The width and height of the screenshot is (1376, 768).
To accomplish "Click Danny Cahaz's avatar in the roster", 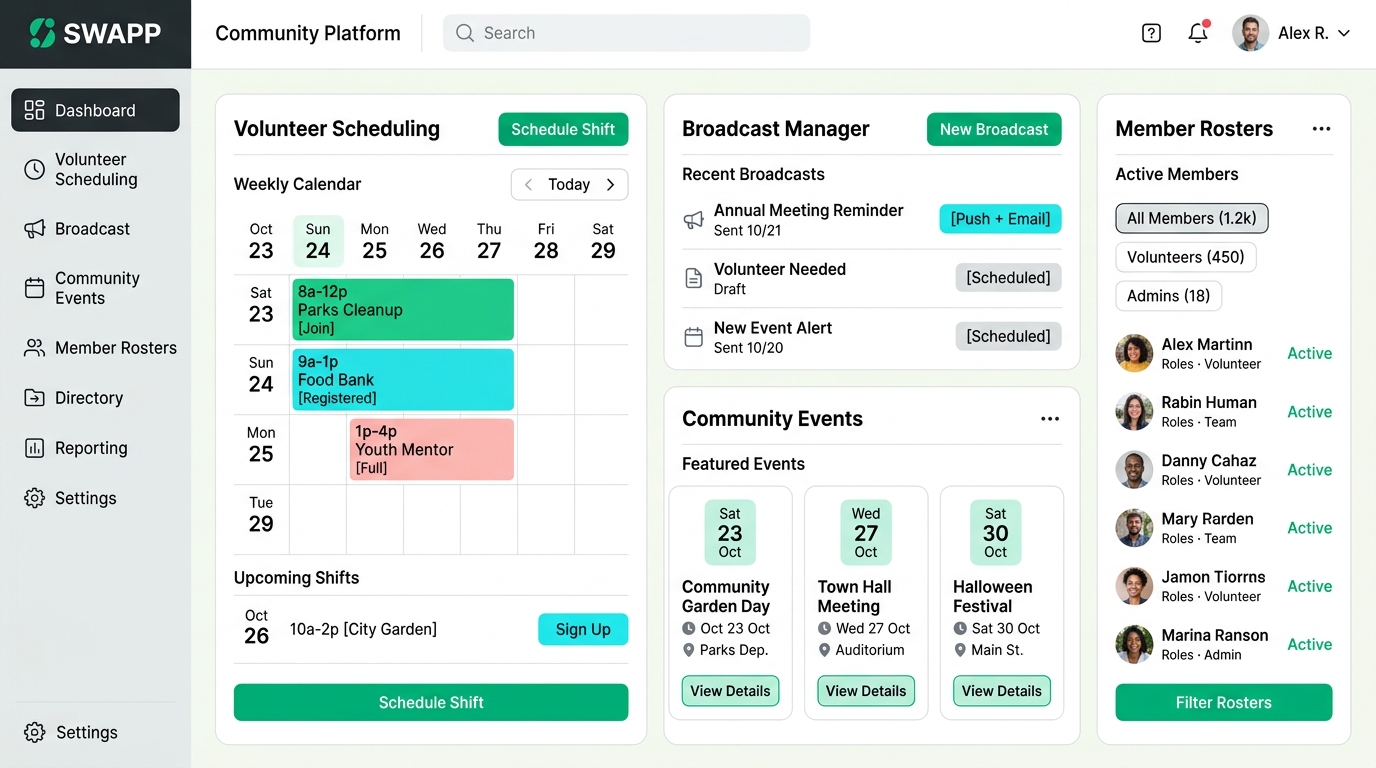I will (x=1134, y=470).
